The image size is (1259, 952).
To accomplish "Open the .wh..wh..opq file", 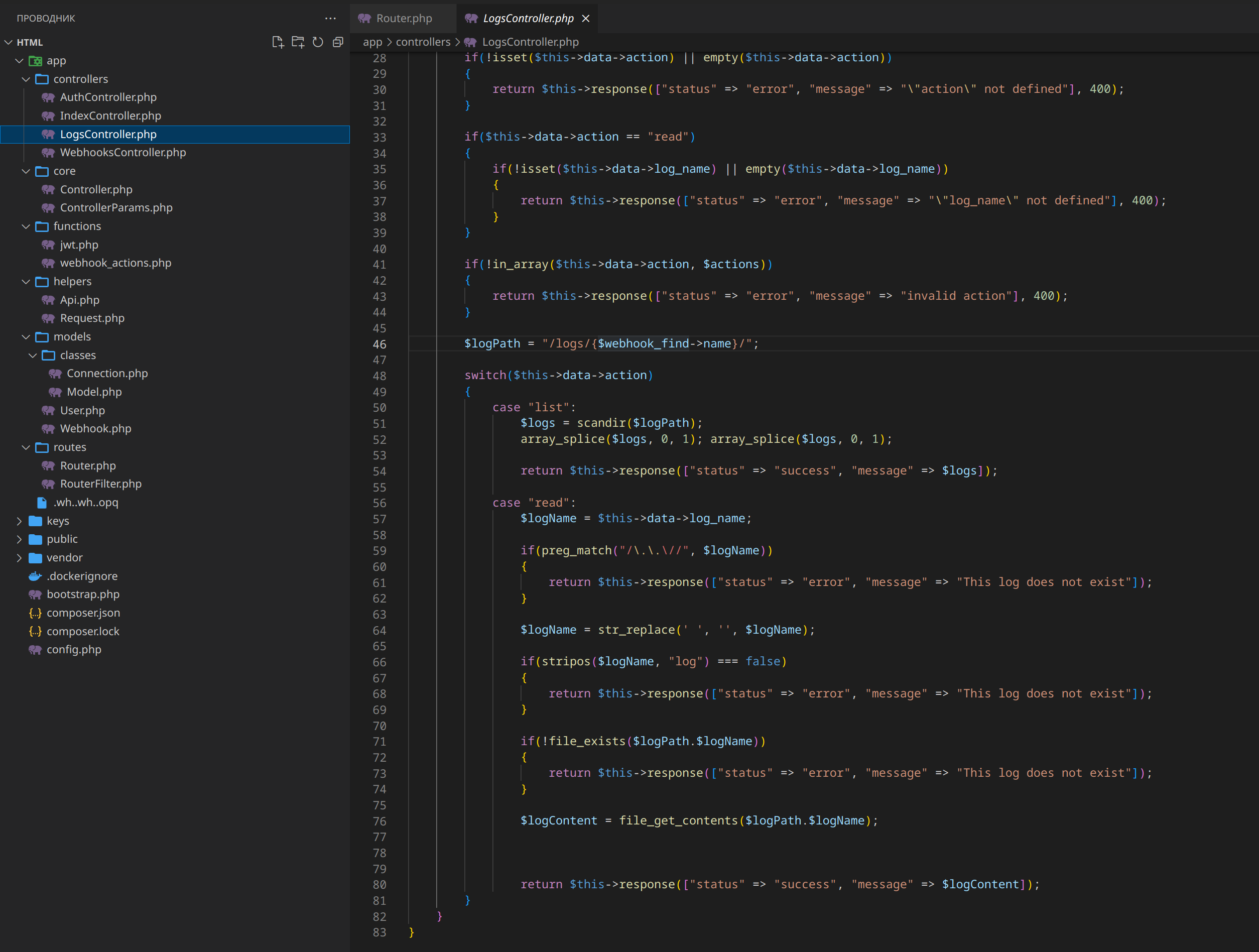I will pos(85,502).
